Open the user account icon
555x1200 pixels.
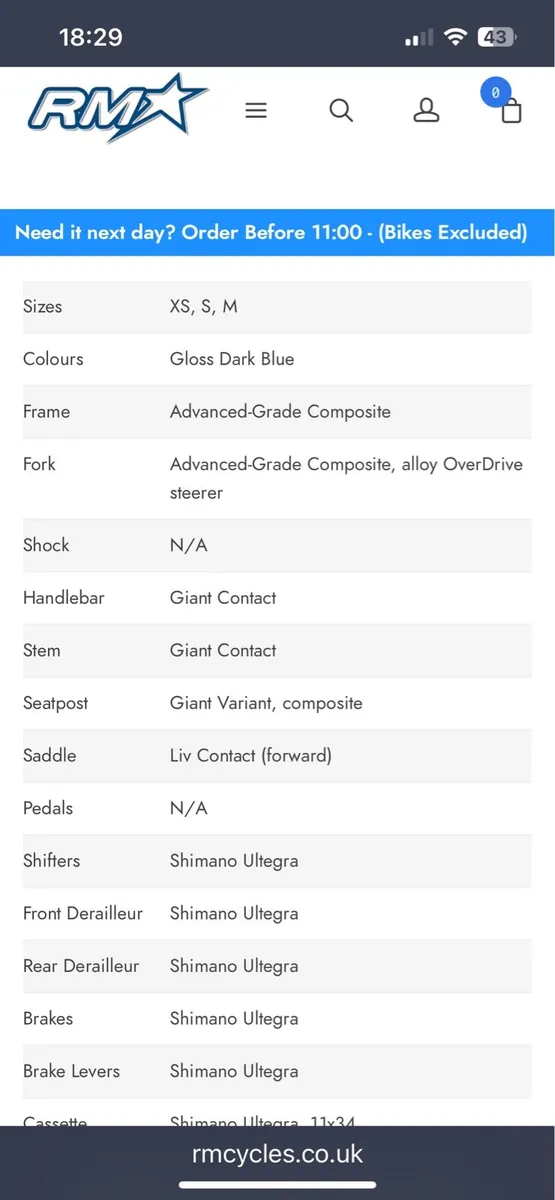427,110
